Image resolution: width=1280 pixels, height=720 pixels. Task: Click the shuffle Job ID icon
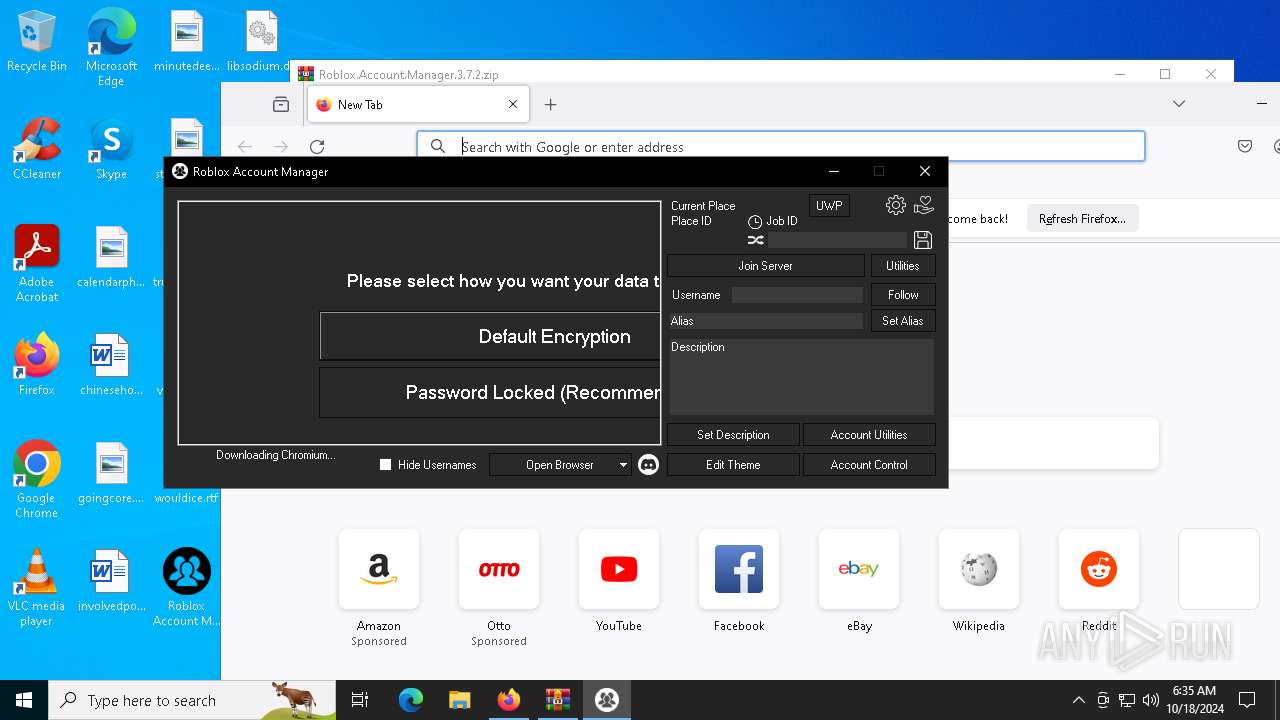(x=756, y=240)
